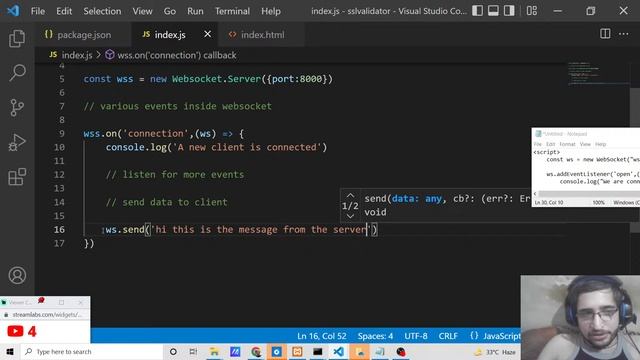Click the VS Code logo icon

coord(13,11)
